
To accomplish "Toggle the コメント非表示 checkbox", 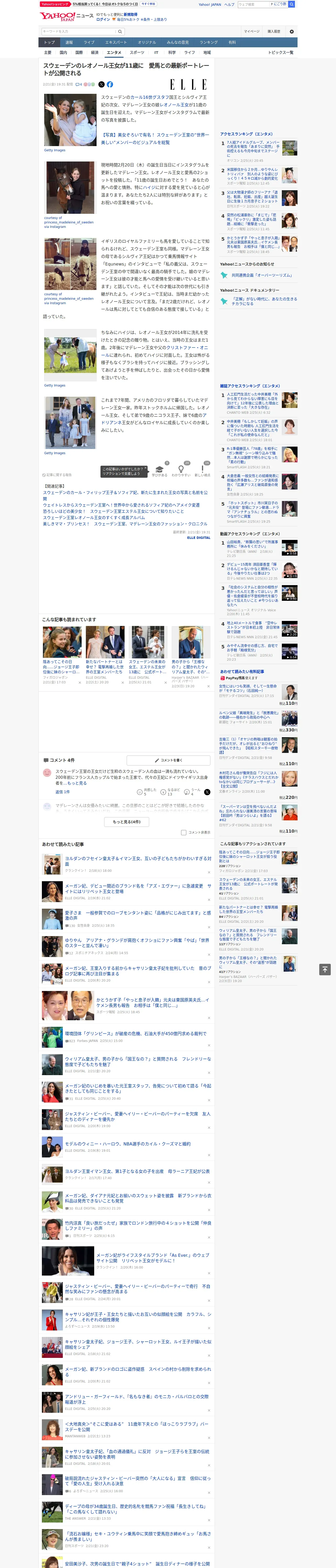I will click(x=183, y=832).
